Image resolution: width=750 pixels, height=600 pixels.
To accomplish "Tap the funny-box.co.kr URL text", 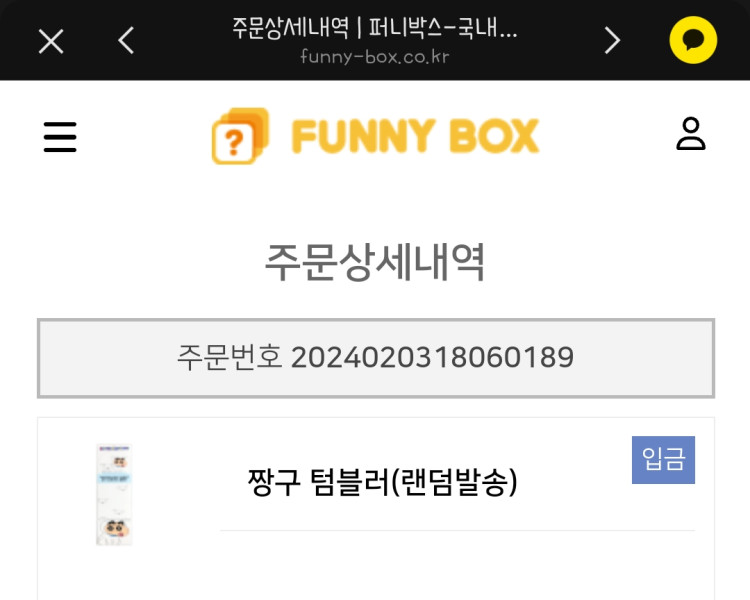I will 374,56.
